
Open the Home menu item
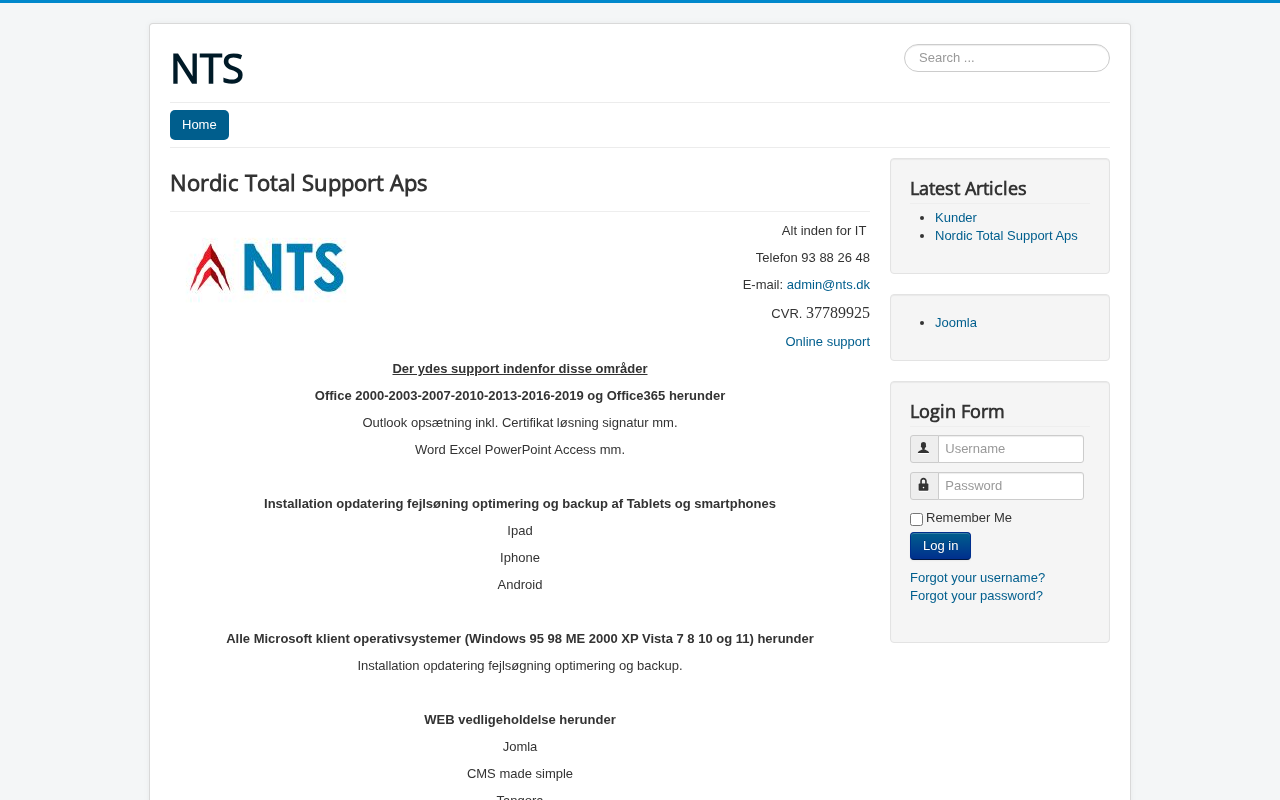pyautogui.click(x=199, y=125)
